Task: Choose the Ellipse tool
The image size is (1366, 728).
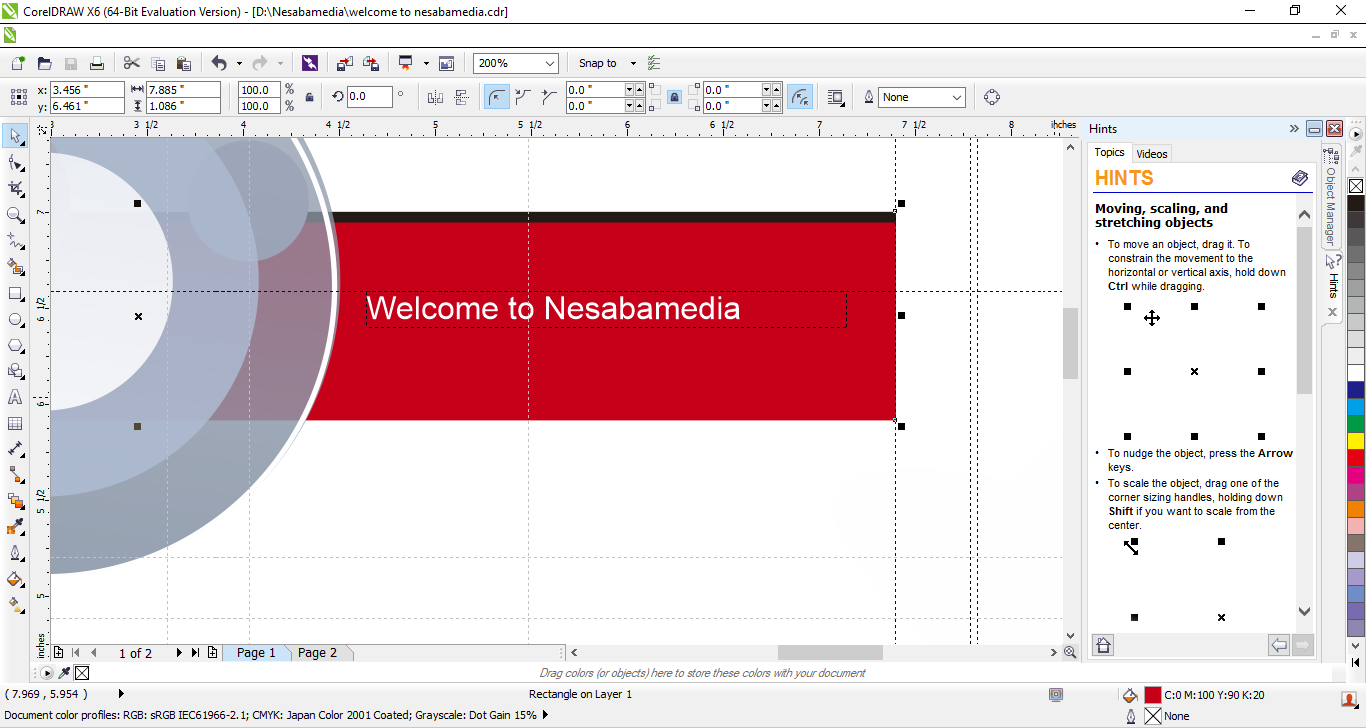Action: coord(15,320)
